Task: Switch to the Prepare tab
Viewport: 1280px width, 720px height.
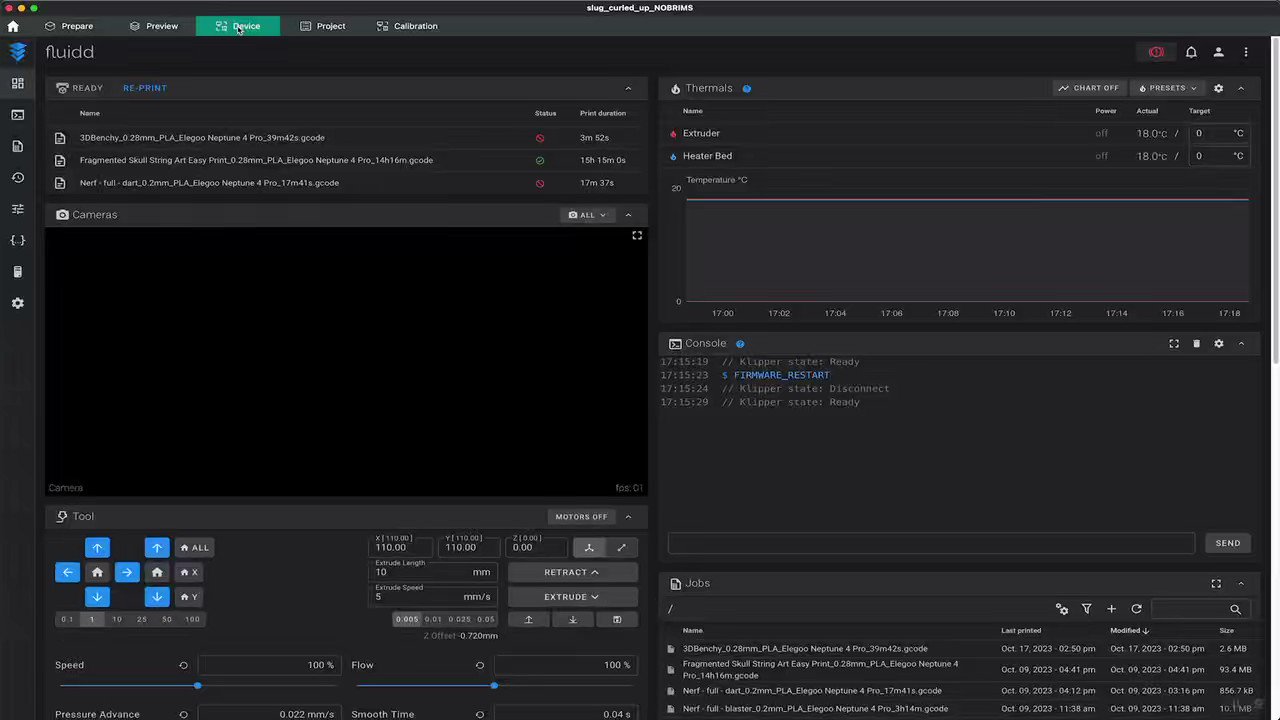Action: coord(69,26)
